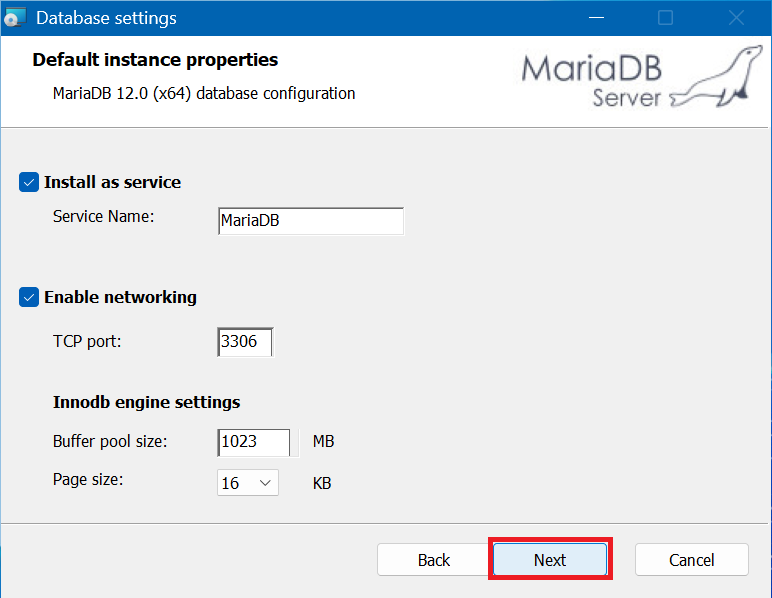Cancel the MariaDB installation
This screenshot has height=598, width=772.
pos(691,560)
